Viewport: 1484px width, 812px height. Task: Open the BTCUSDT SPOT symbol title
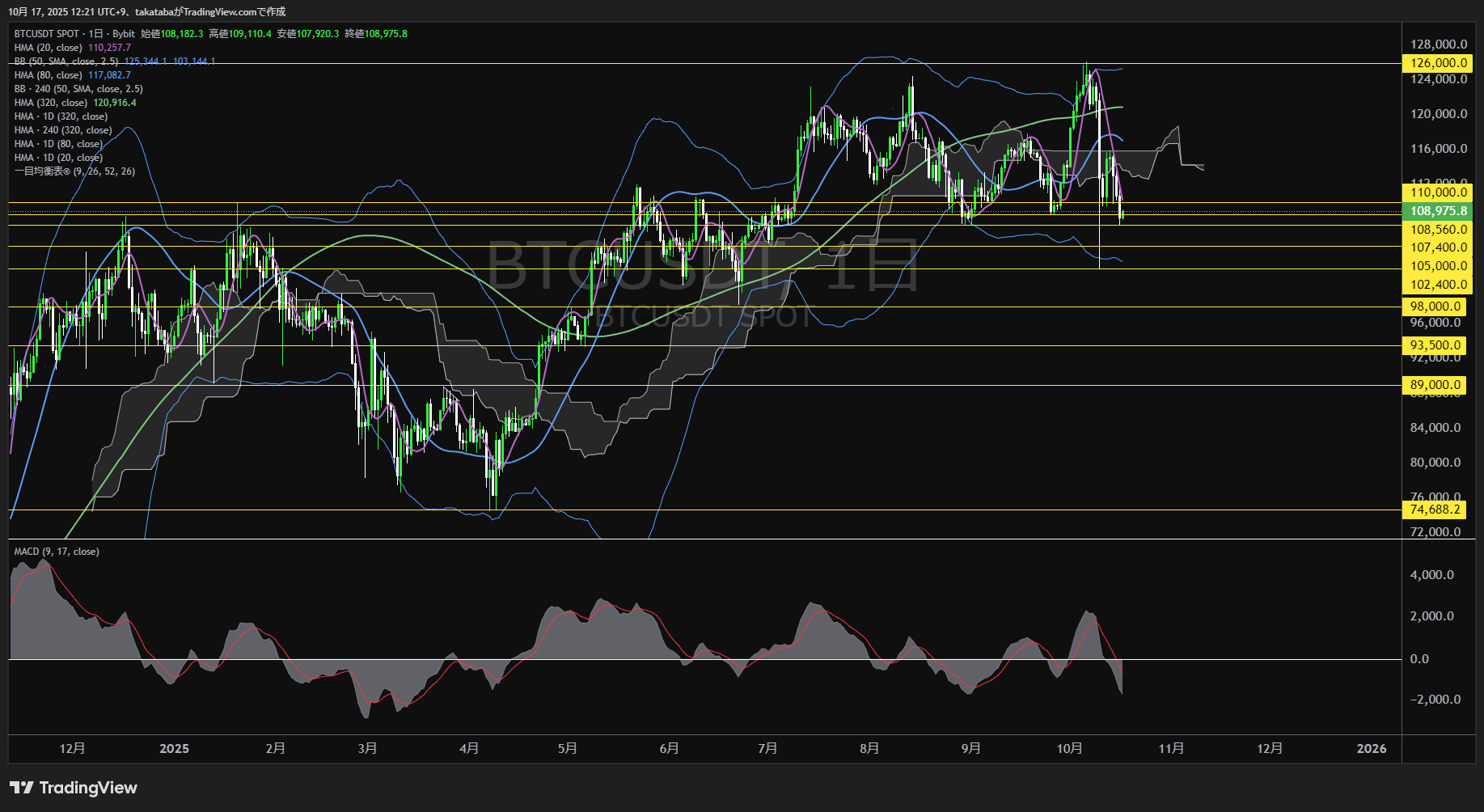(47, 34)
